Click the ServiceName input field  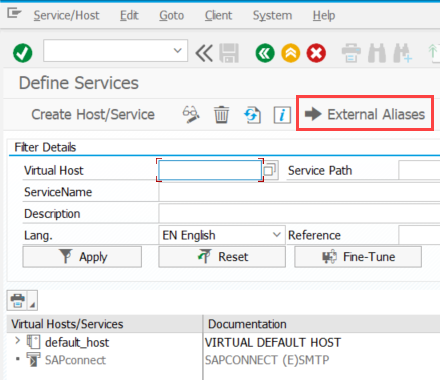click(299, 192)
